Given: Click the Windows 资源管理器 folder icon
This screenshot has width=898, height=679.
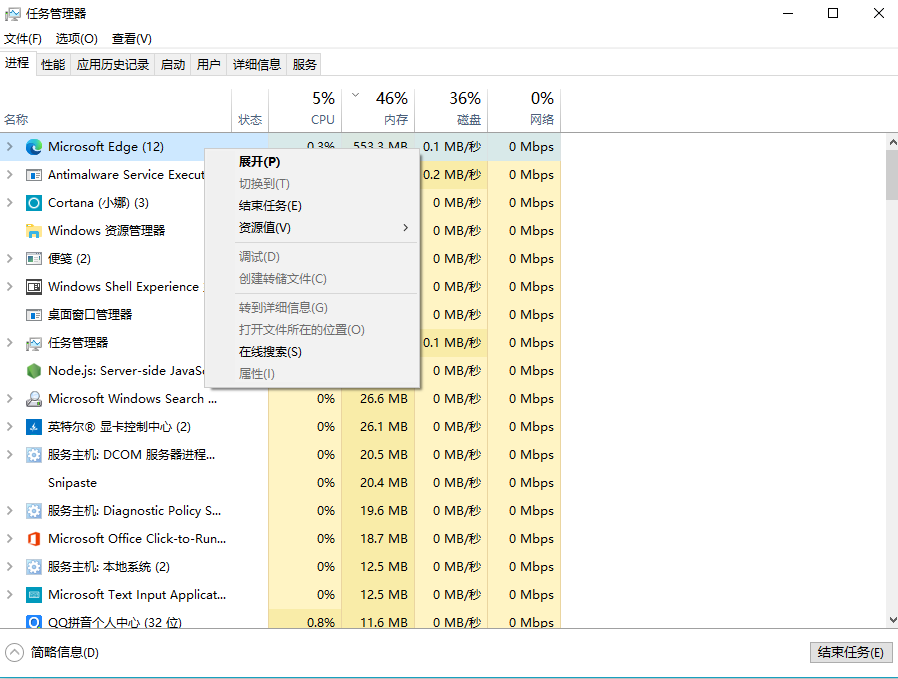Looking at the screenshot, I should pyautogui.click(x=34, y=231).
